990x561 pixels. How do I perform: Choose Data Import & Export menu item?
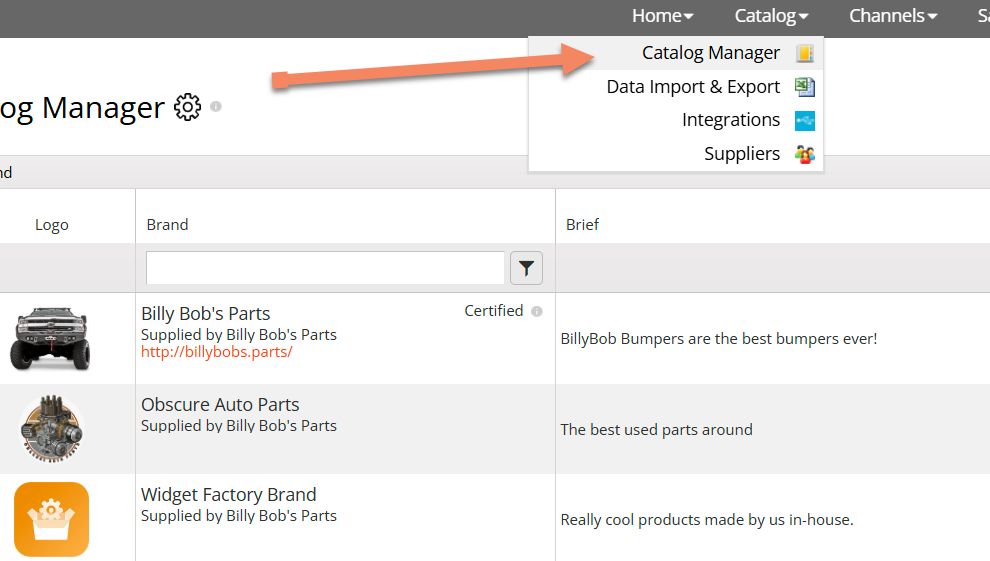click(693, 87)
